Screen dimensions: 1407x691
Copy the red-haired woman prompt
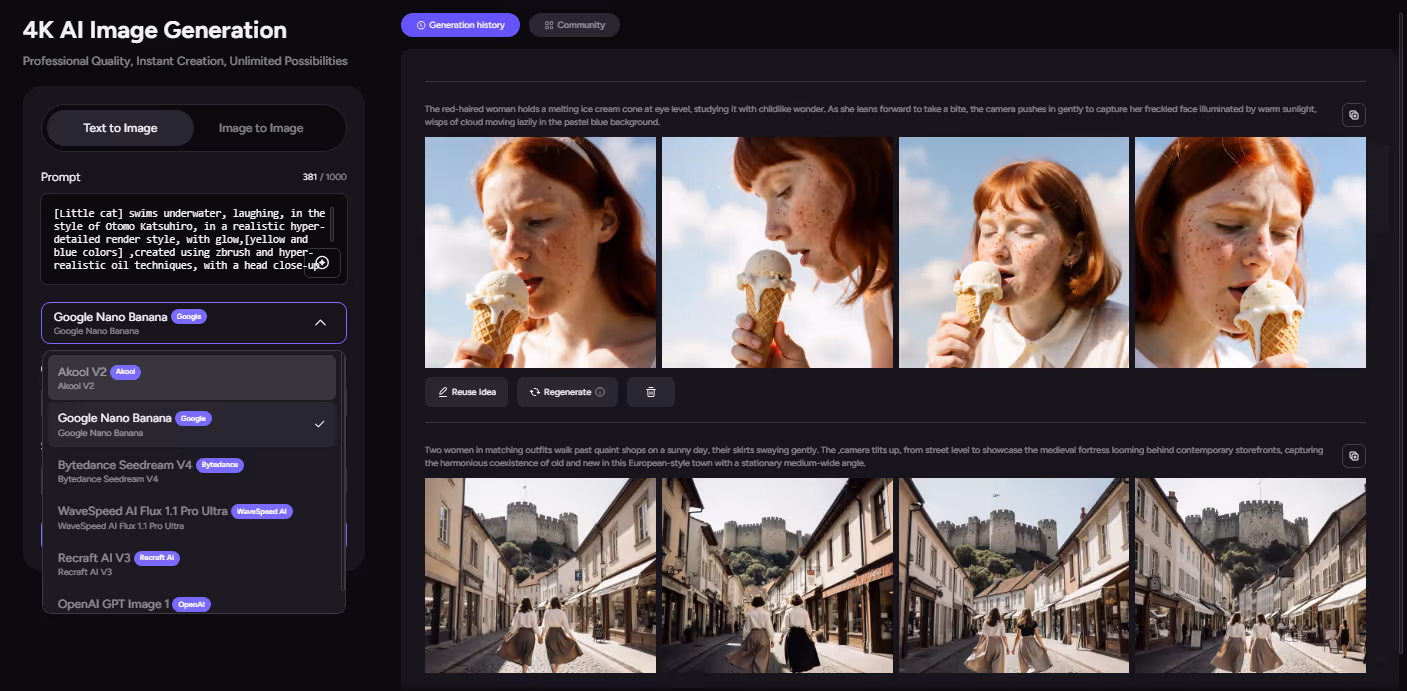tap(1354, 115)
